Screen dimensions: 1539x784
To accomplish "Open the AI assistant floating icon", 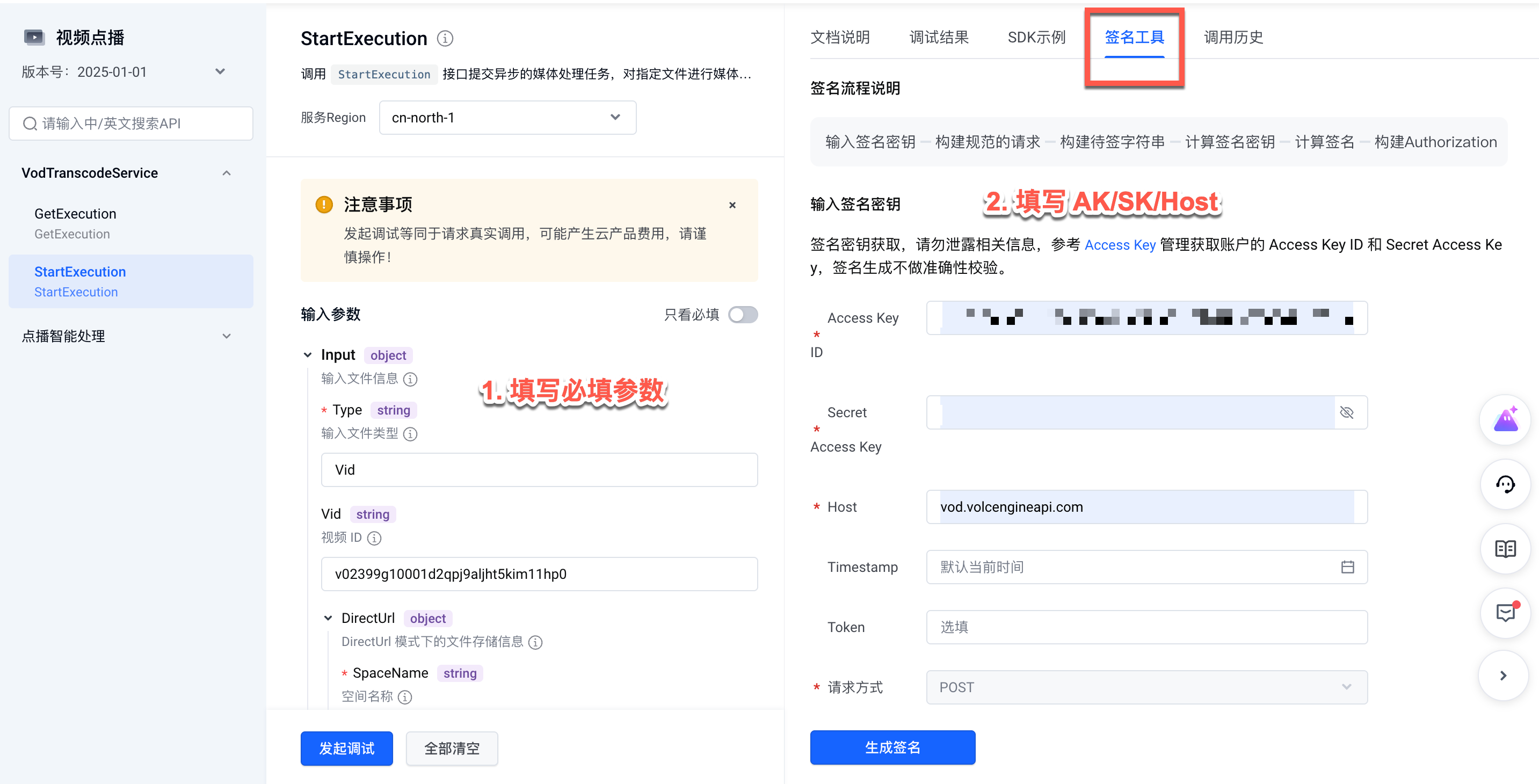I will (x=1505, y=420).
